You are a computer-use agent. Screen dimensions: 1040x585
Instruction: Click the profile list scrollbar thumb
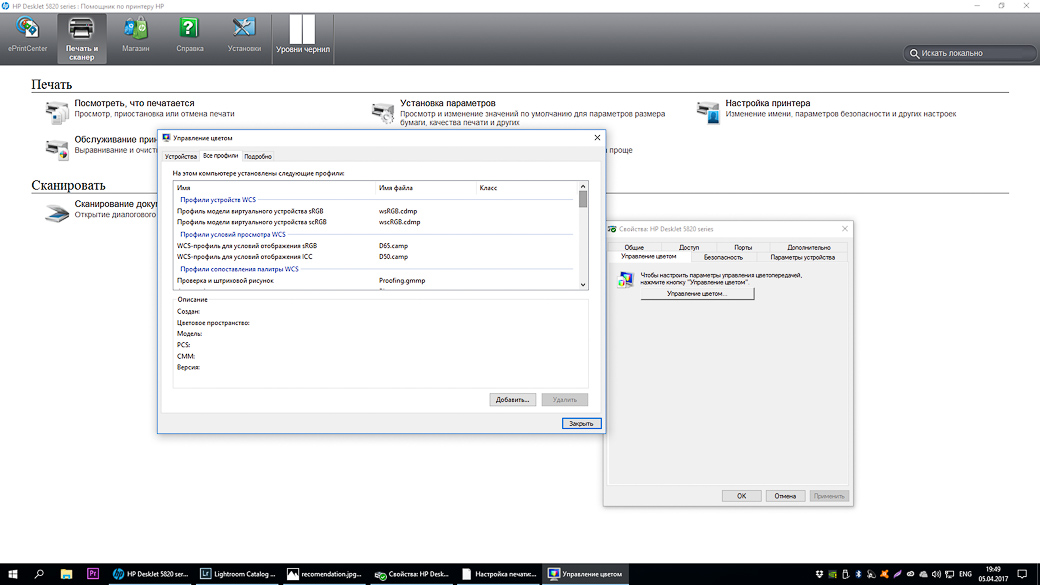coord(583,199)
